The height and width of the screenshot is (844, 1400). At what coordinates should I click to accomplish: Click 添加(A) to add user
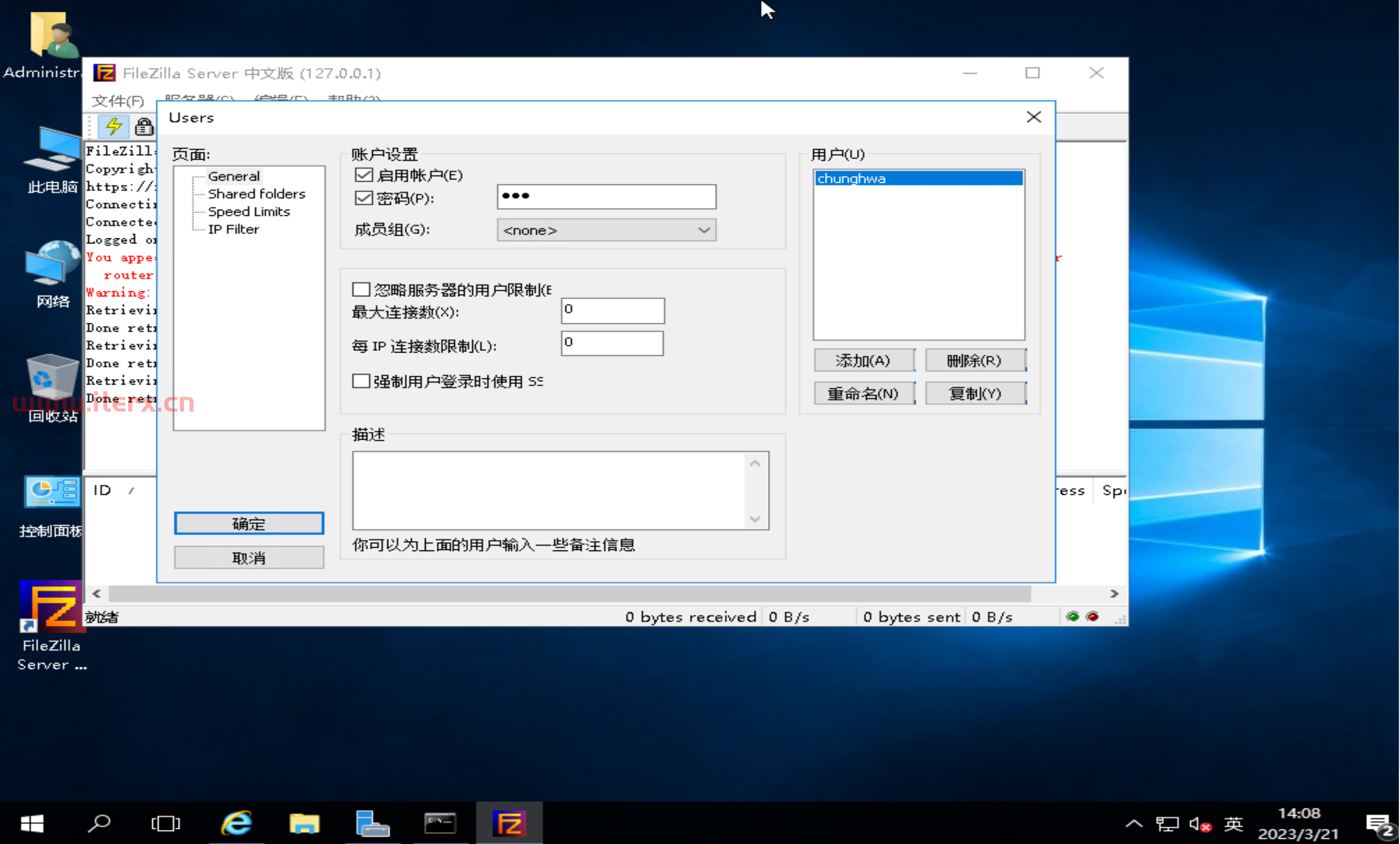pos(864,360)
